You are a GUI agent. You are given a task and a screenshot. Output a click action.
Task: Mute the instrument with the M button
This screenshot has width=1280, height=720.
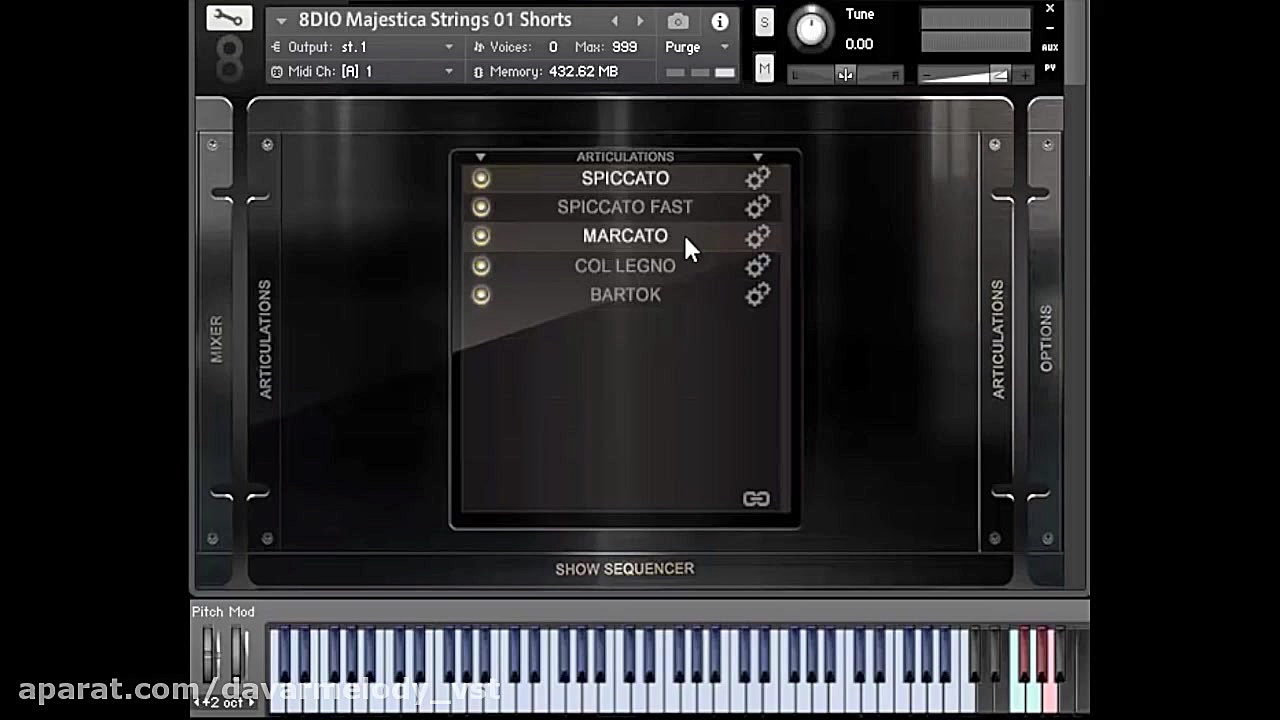tap(763, 68)
